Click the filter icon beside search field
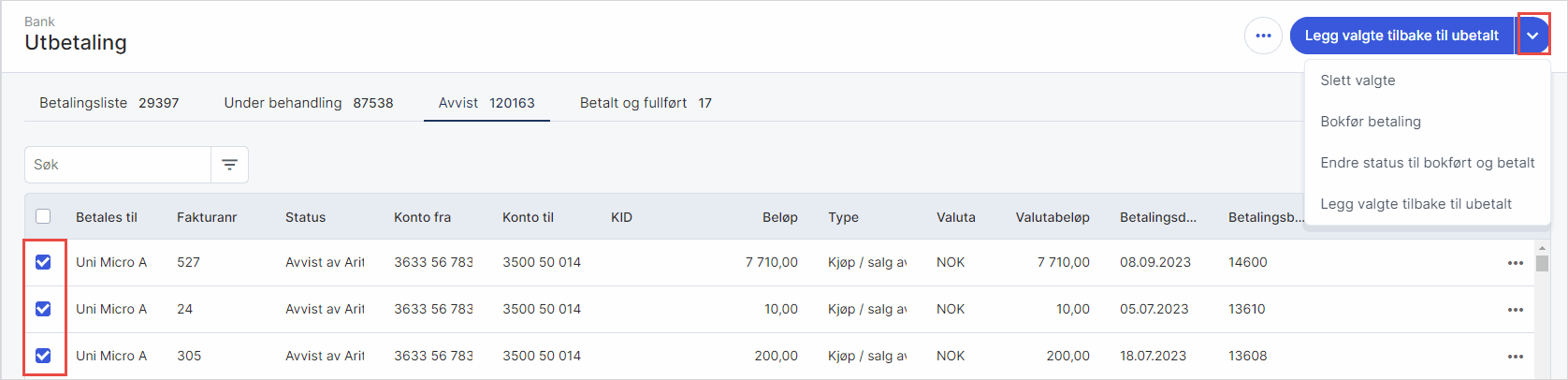 click(229, 165)
